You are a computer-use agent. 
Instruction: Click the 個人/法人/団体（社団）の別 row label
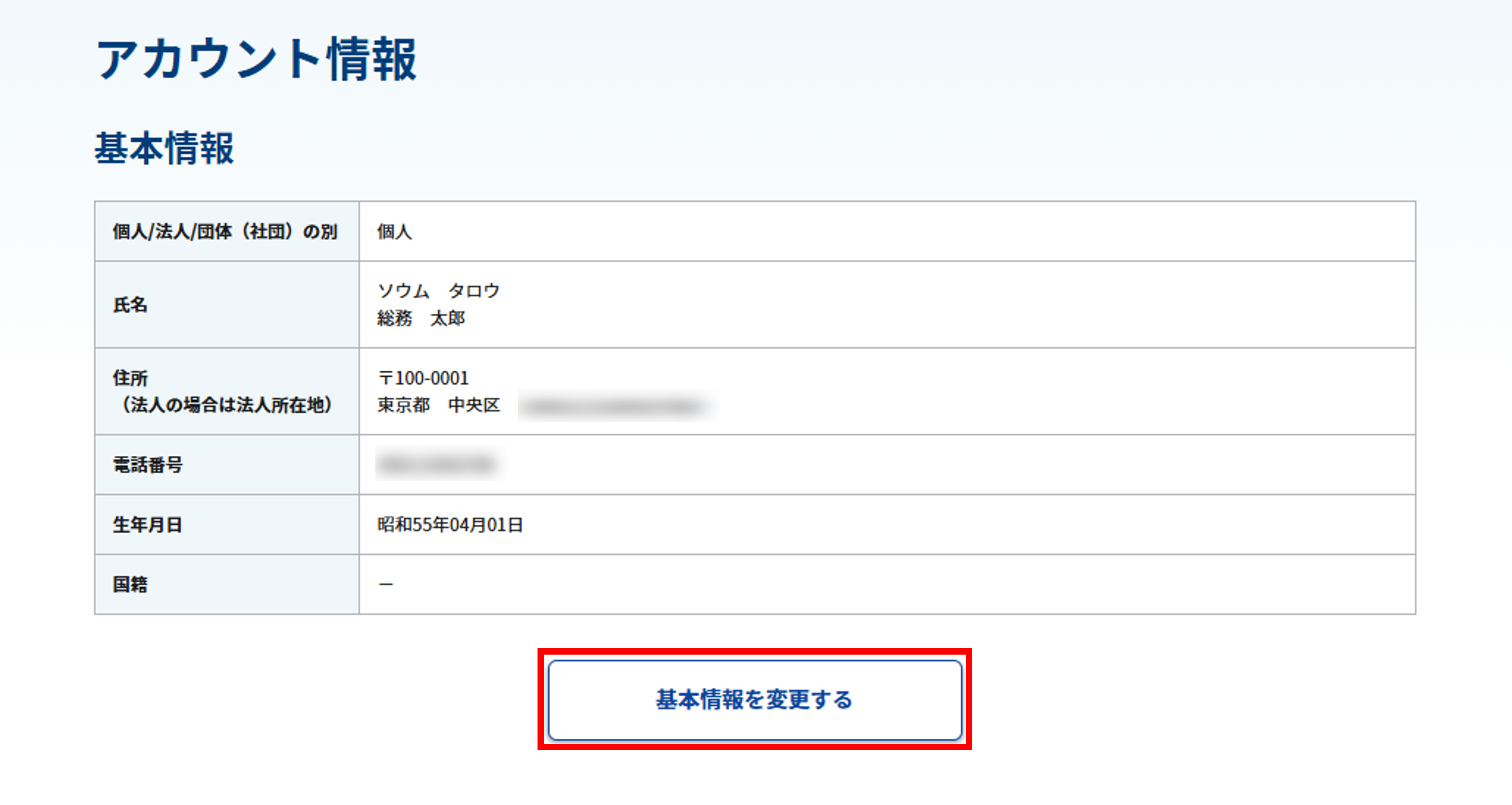[x=226, y=231]
